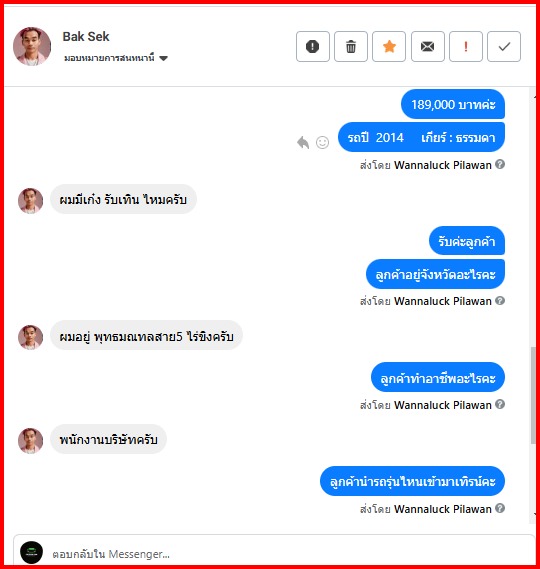Mark conversation as spam icon
540x569 pixels.
click(312, 46)
